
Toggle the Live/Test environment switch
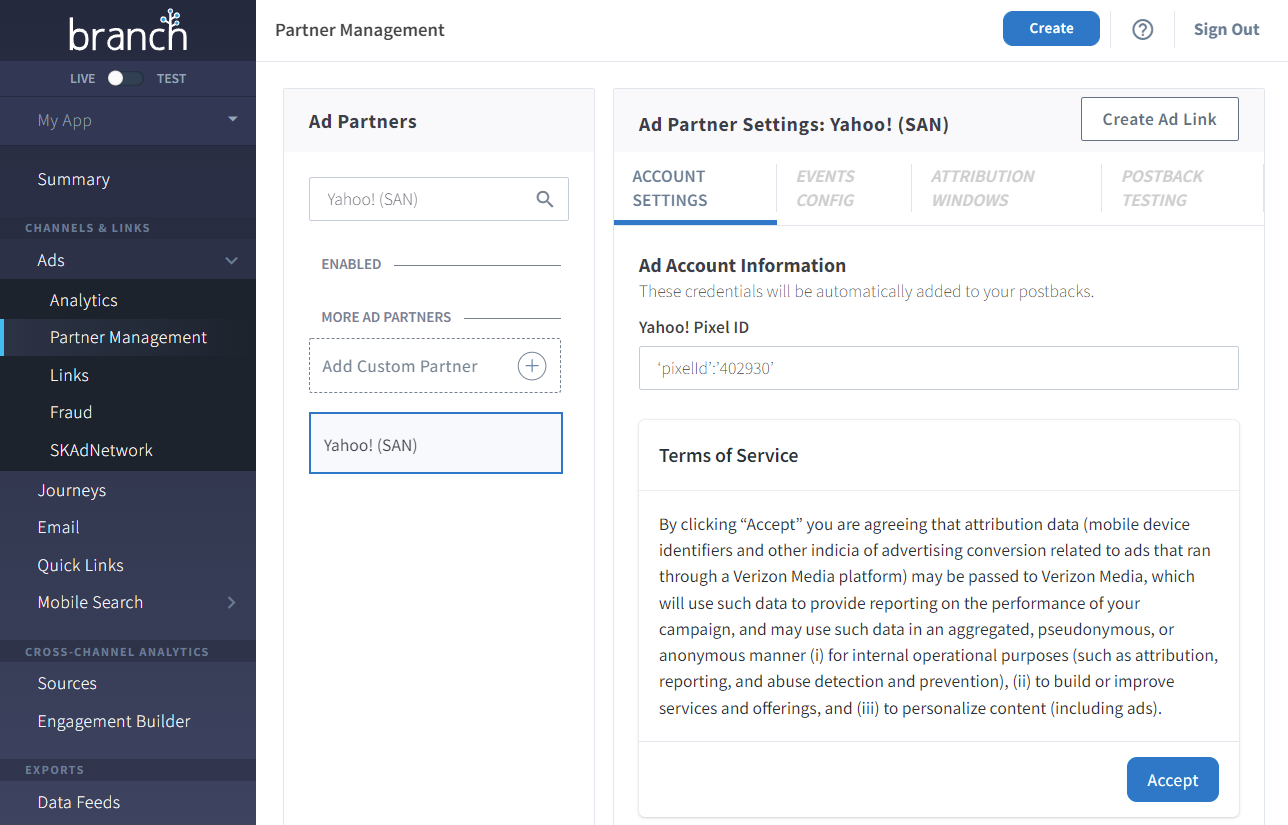coord(125,78)
